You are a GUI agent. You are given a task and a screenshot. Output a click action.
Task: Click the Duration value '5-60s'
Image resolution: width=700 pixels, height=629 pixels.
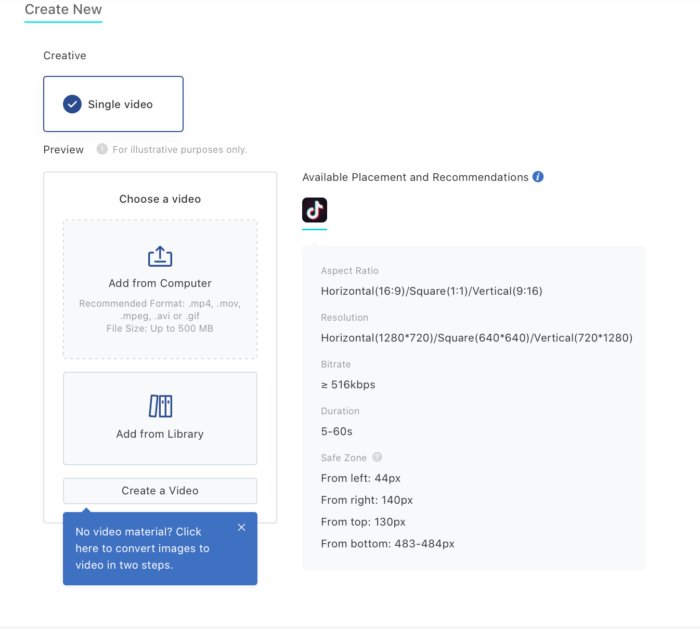[x=337, y=431]
